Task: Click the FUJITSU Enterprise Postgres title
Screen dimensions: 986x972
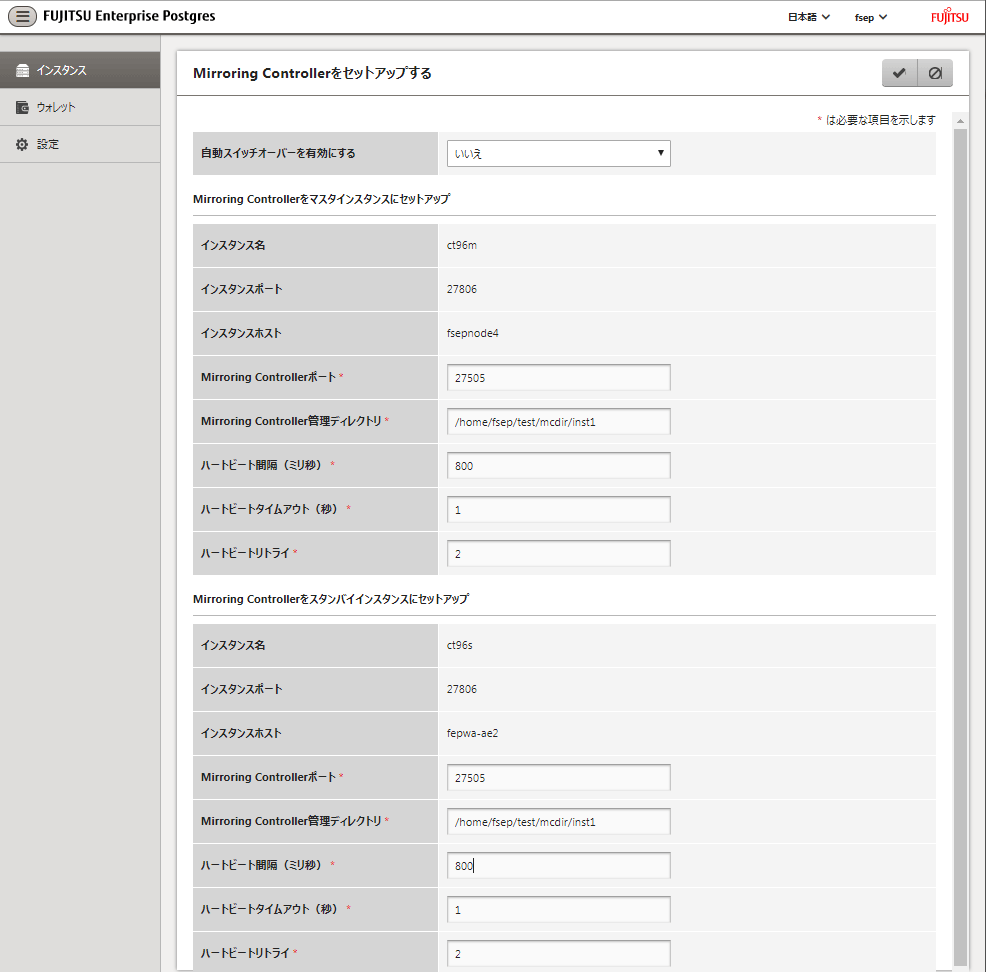Action: click(129, 16)
